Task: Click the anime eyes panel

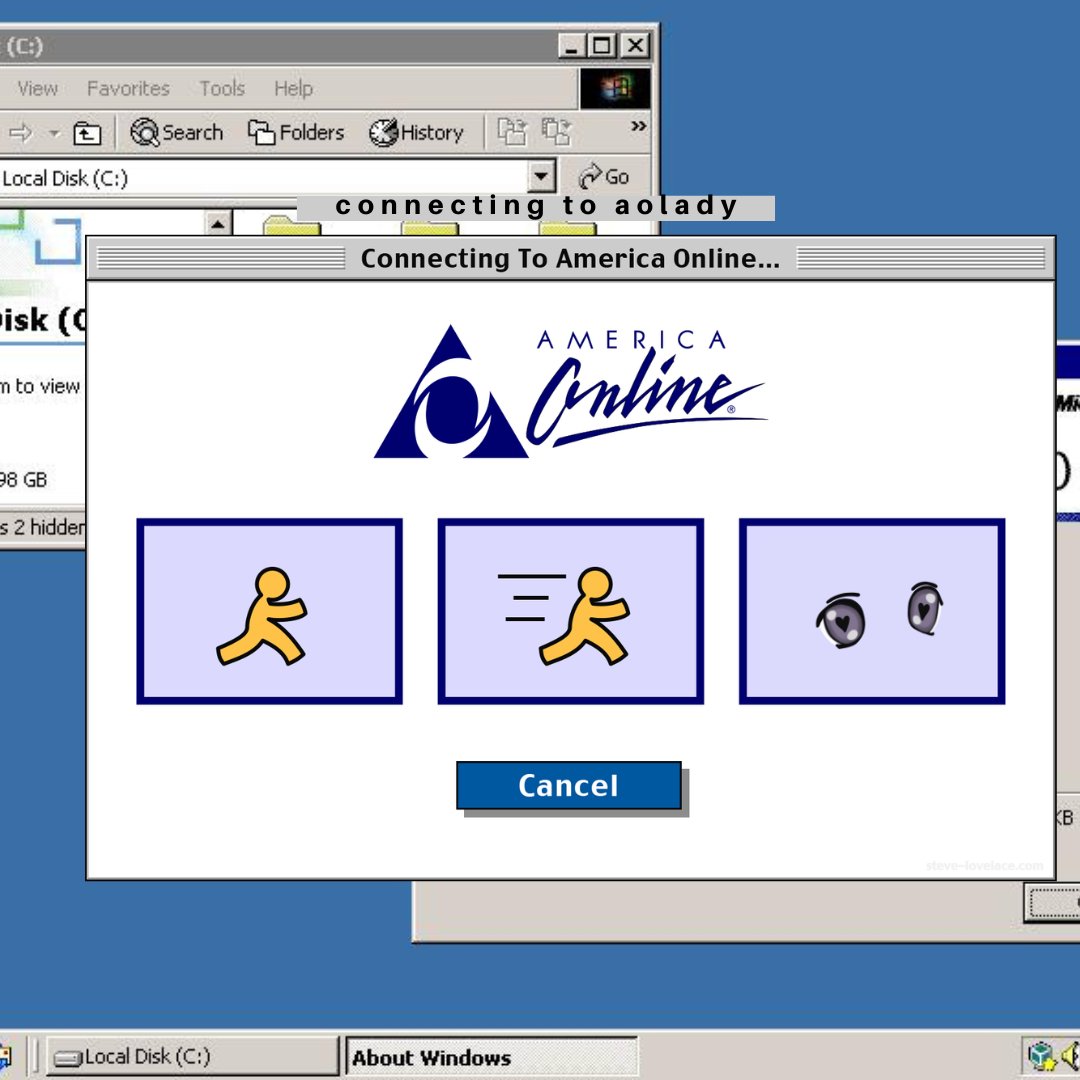Action: (x=872, y=612)
